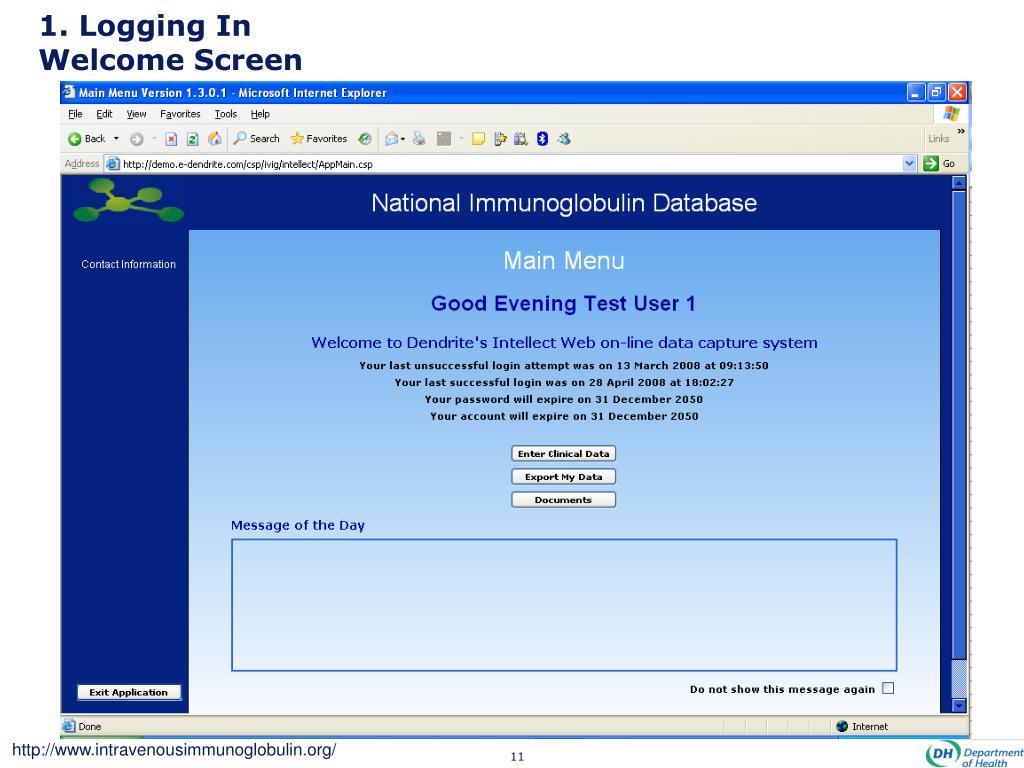
Task: Open the Edit menu
Action: (104, 114)
